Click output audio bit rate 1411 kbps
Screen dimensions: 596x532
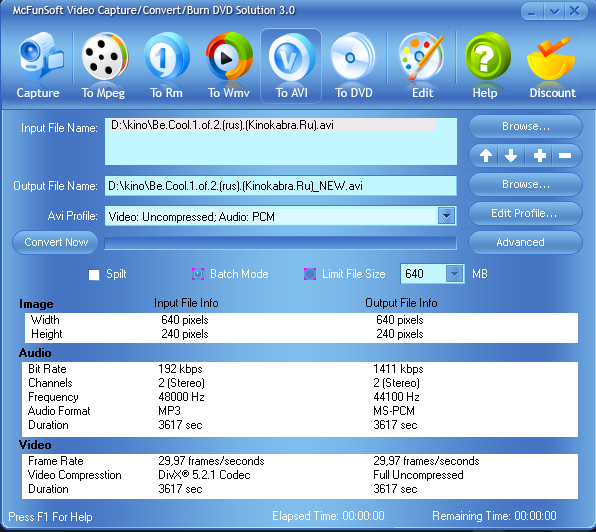click(x=398, y=369)
